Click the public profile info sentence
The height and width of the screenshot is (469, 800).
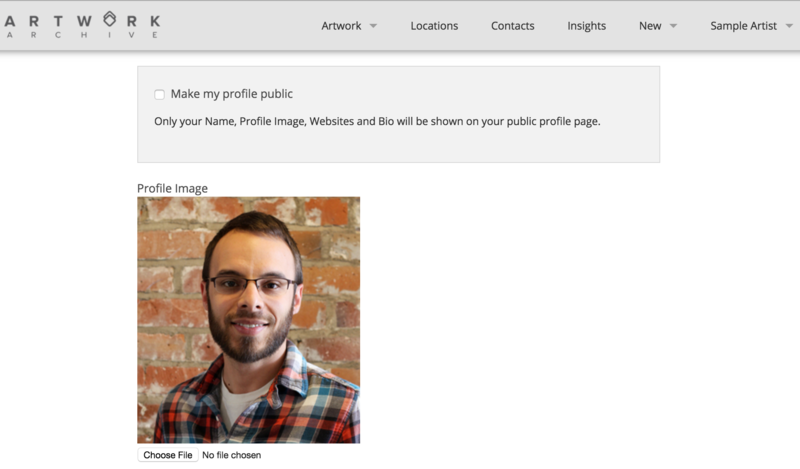tap(376, 122)
